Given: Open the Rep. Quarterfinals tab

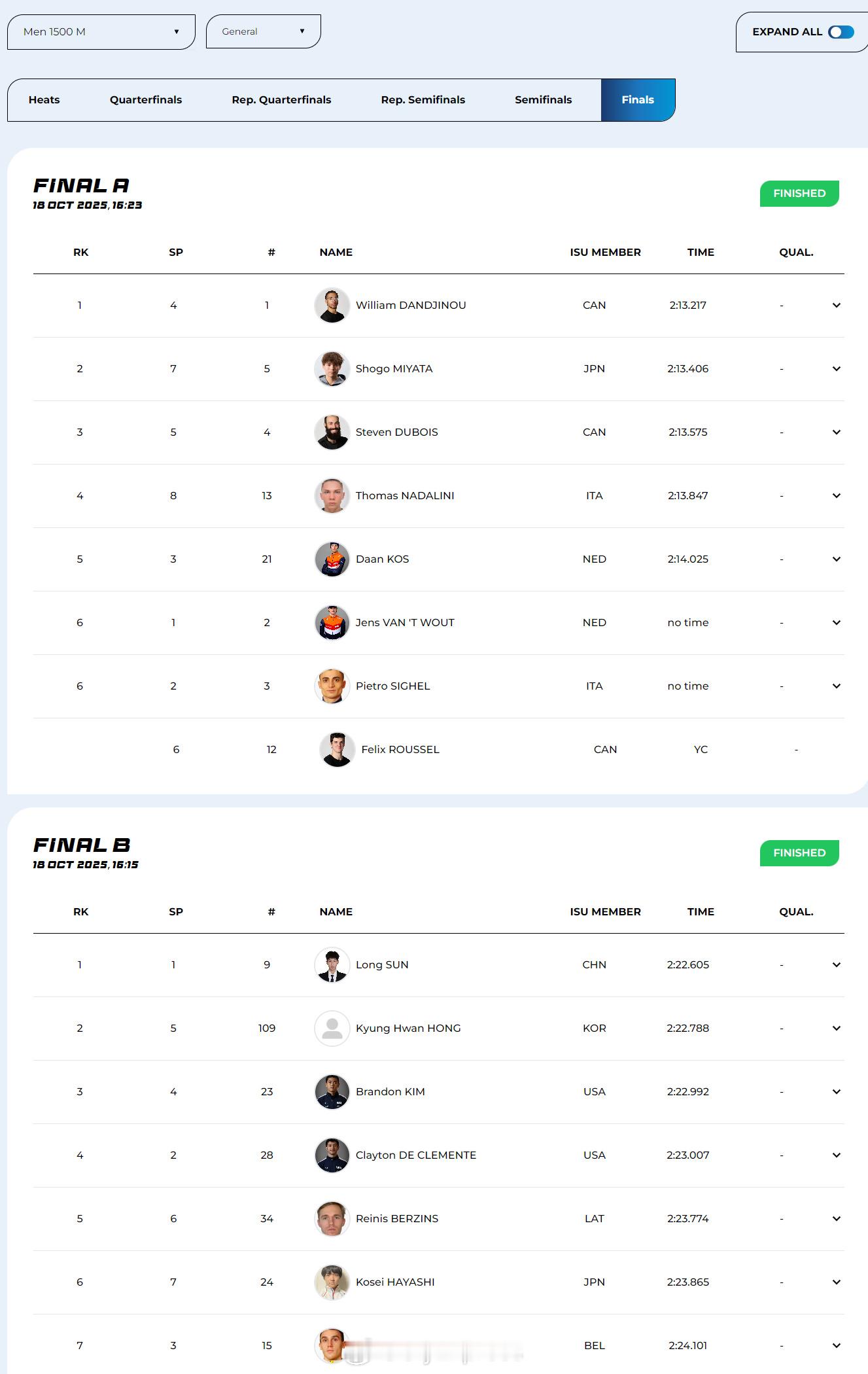Looking at the screenshot, I should (281, 100).
